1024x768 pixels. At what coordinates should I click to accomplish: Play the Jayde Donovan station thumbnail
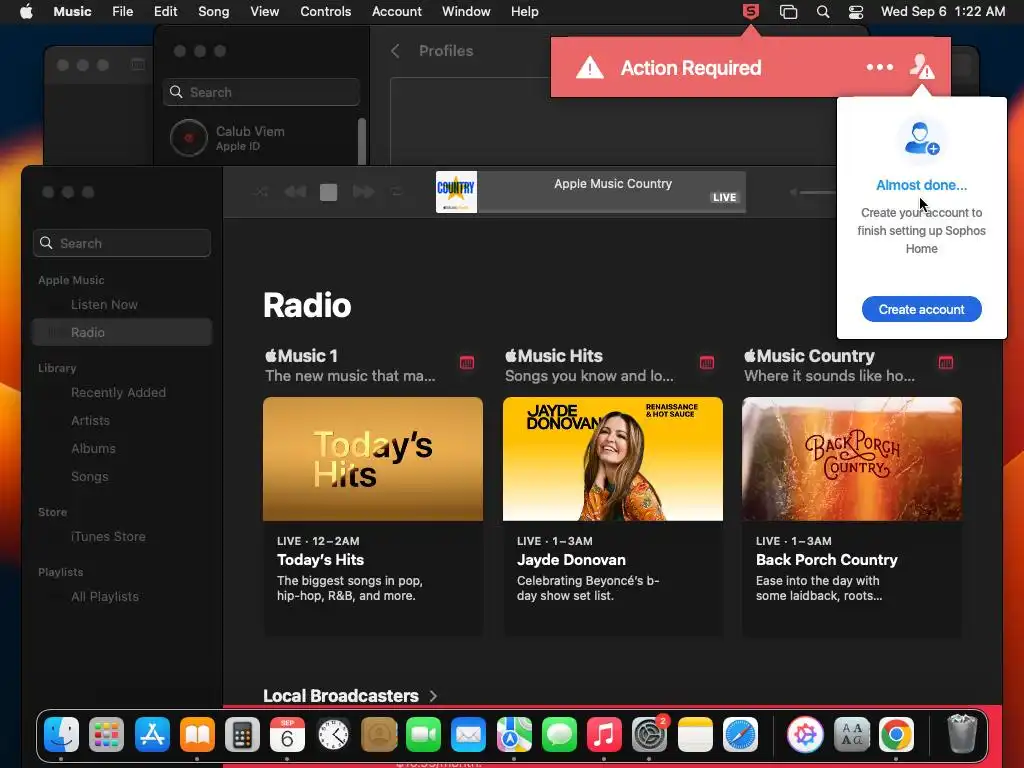(x=613, y=459)
